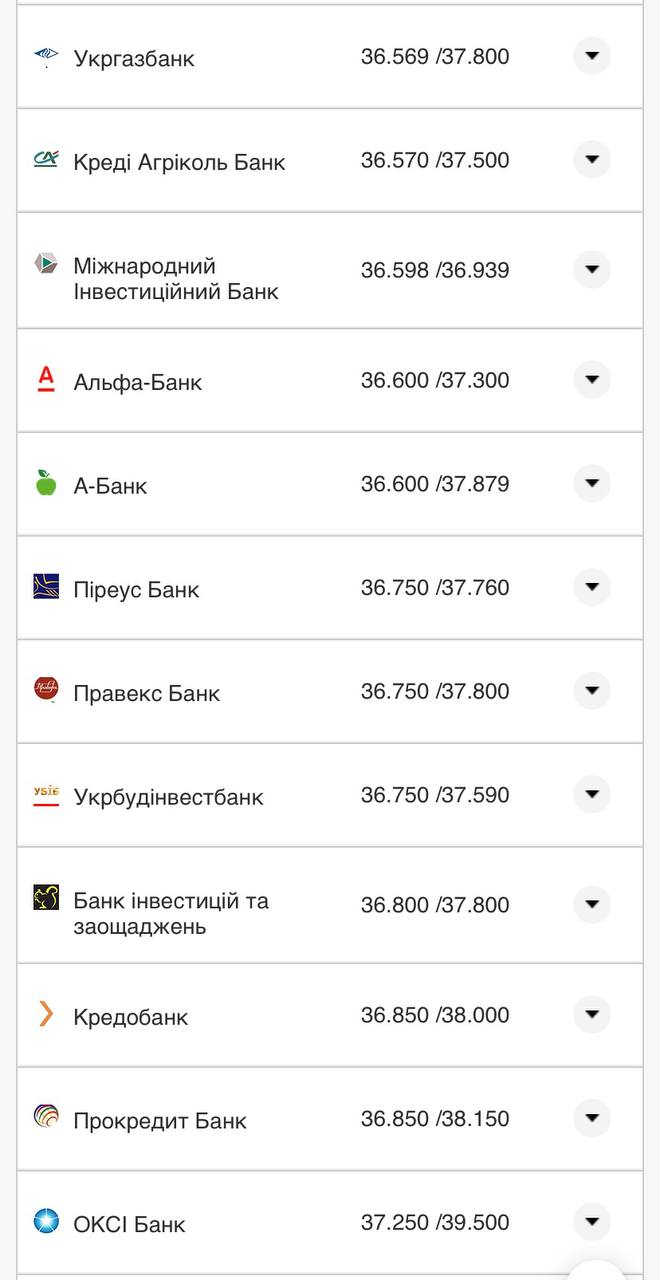Click the ОКСІ Банк blue logo
Viewport: 660px width, 1280px height.
(x=46, y=1221)
